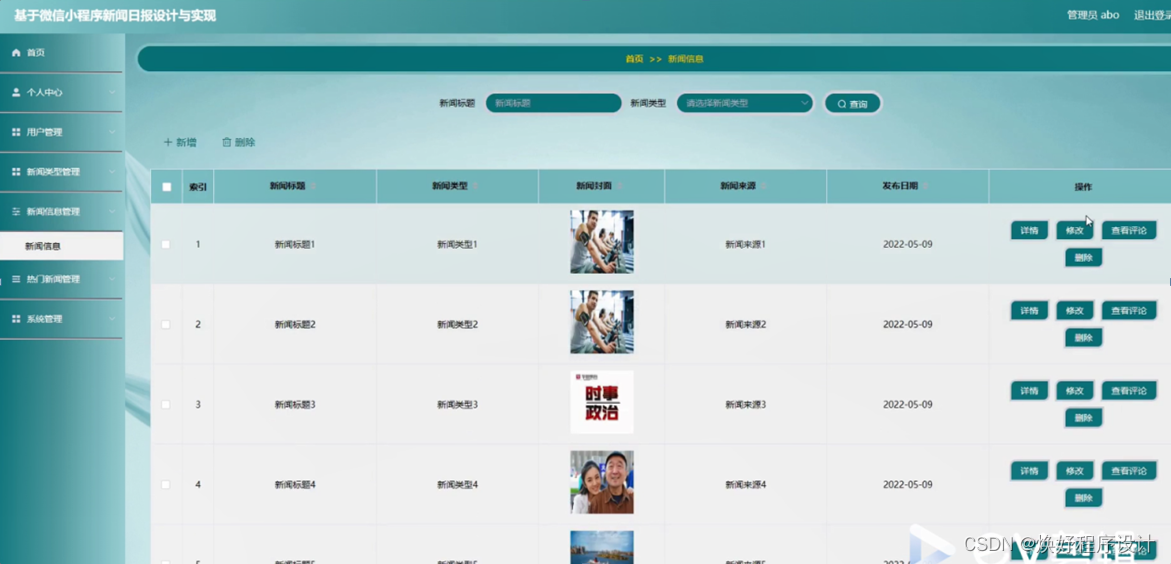Collapse the 新闻信息管理 menu chevron
Screen dimensions: 1171x564
click(112, 211)
